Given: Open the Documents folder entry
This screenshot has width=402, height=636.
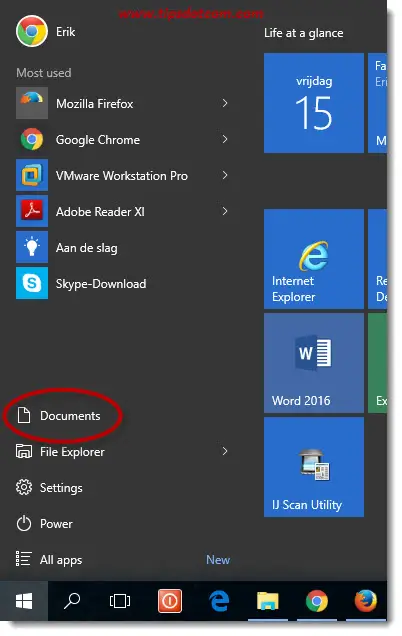Looking at the screenshot, I should click(58, 416).
